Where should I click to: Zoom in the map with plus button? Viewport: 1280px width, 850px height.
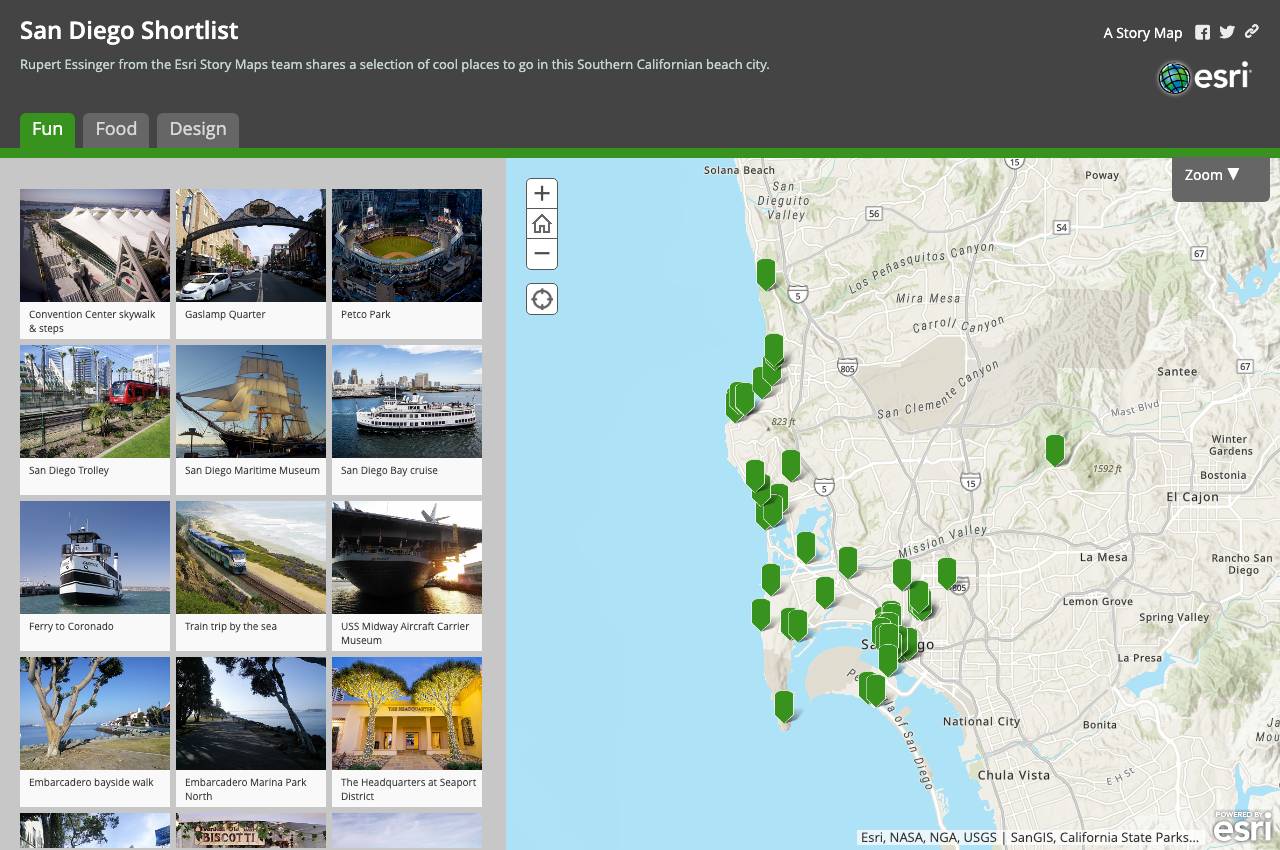542,194
